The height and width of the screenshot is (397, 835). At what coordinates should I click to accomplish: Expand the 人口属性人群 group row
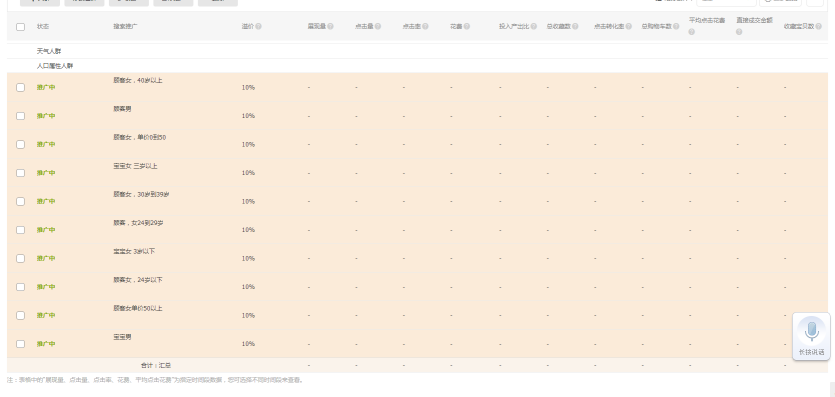tap(55, 66)
